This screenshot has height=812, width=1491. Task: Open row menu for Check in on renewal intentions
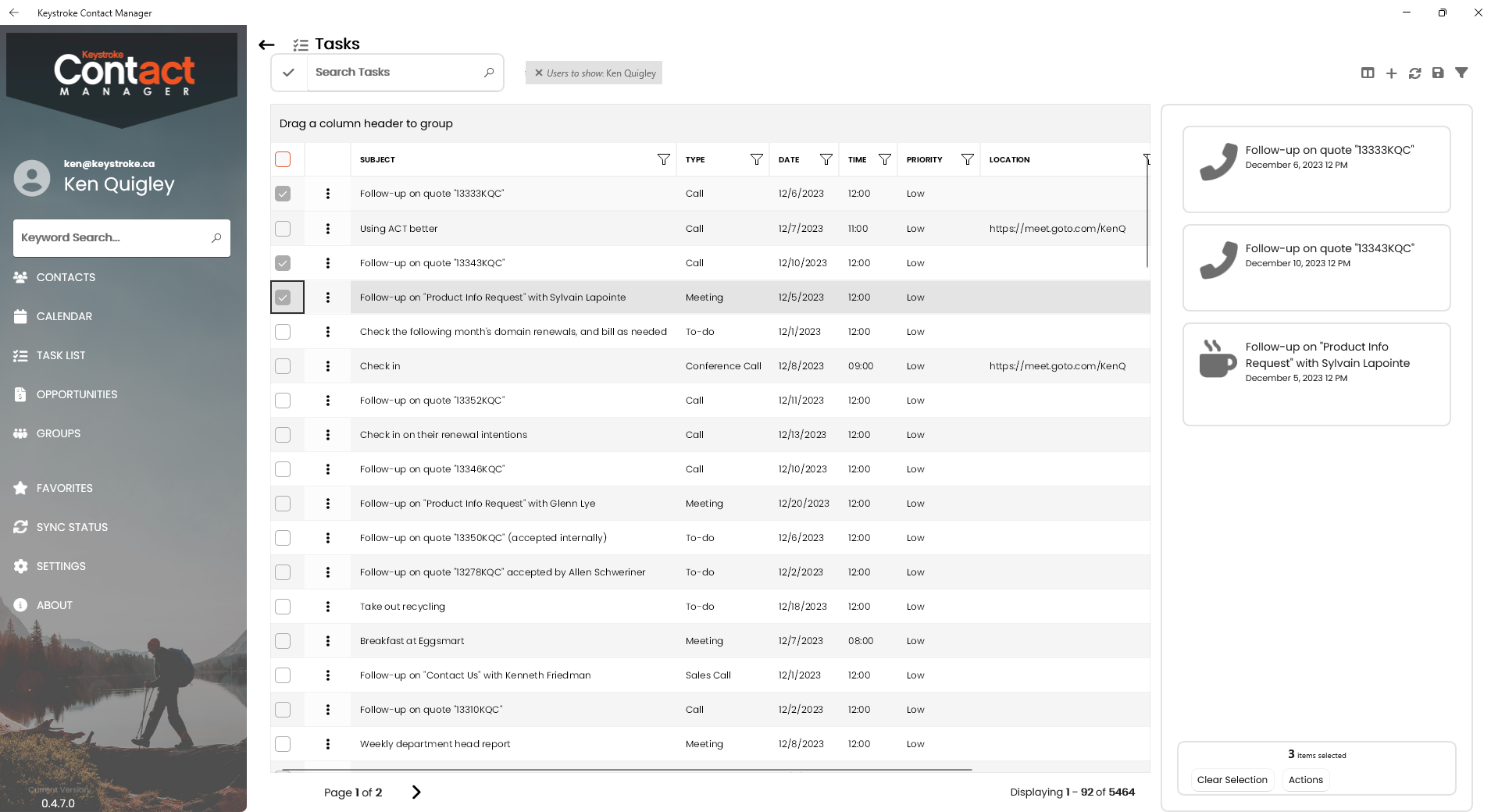click(327, 435)
